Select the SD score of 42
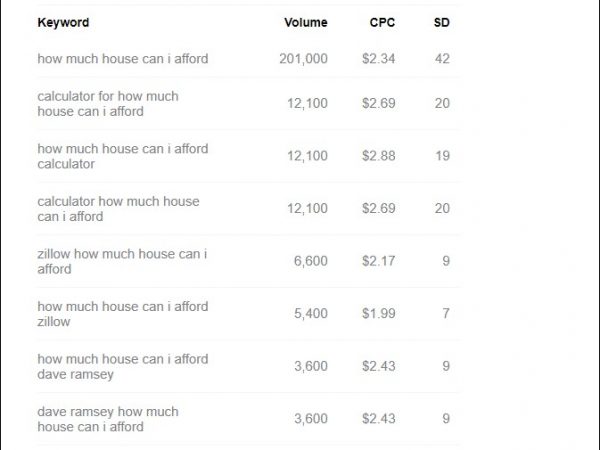The height and width of the screenshot is (450, 600). tap(442, 59)
